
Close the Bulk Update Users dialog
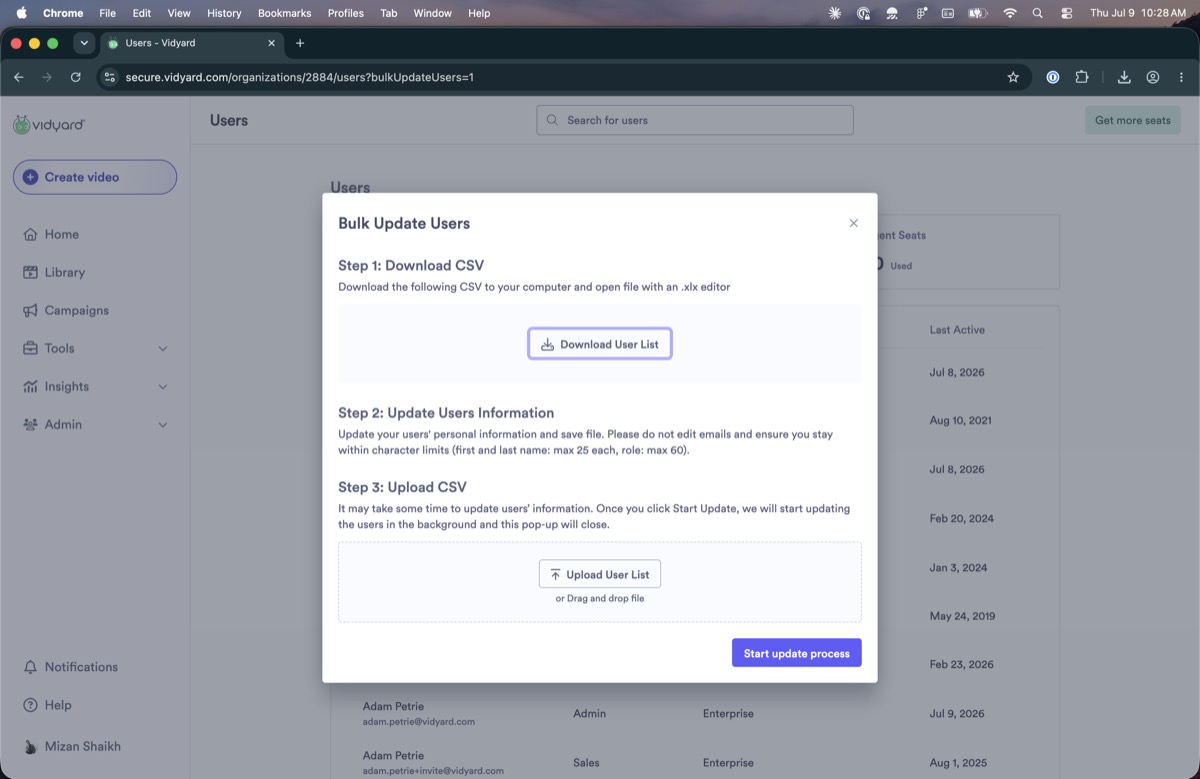click(853, 223)
